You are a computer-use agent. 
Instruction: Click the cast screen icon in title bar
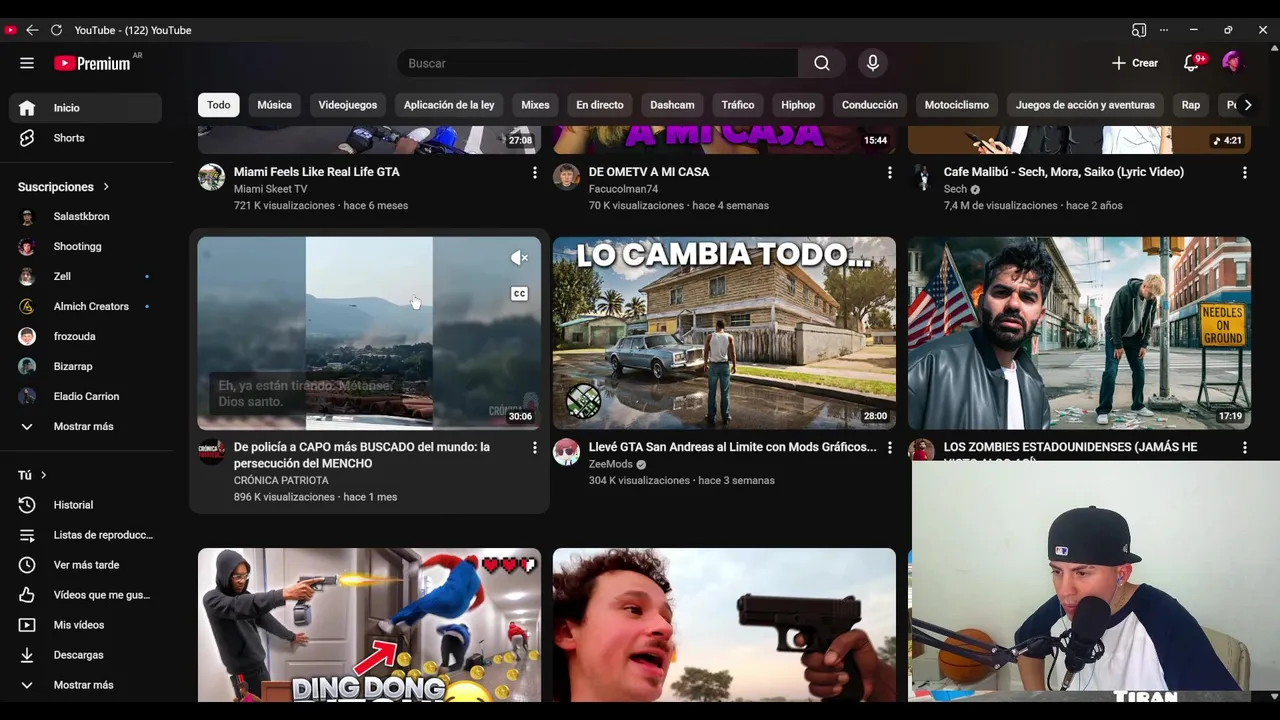click(x=1138, y=30)
